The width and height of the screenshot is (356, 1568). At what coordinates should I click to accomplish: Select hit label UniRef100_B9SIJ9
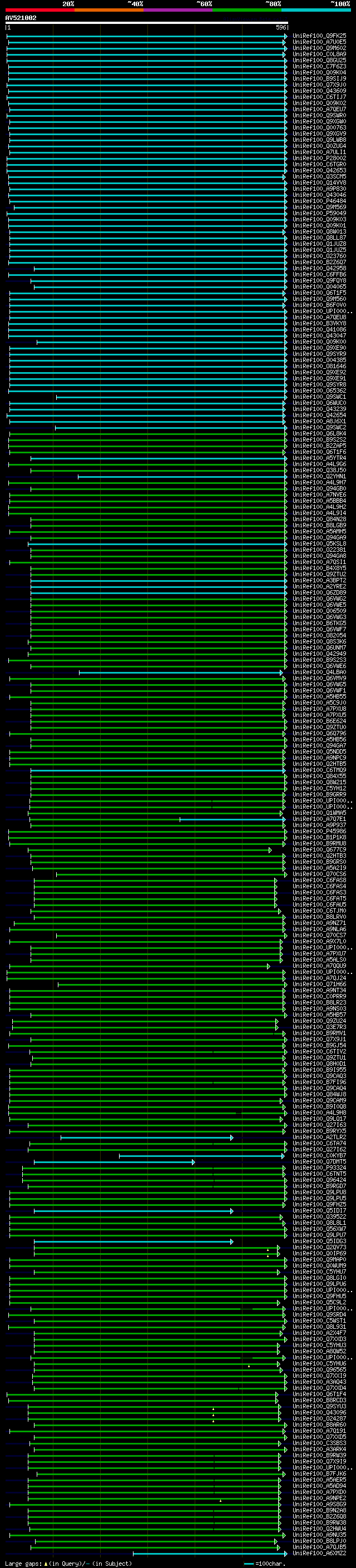point(319,78)
